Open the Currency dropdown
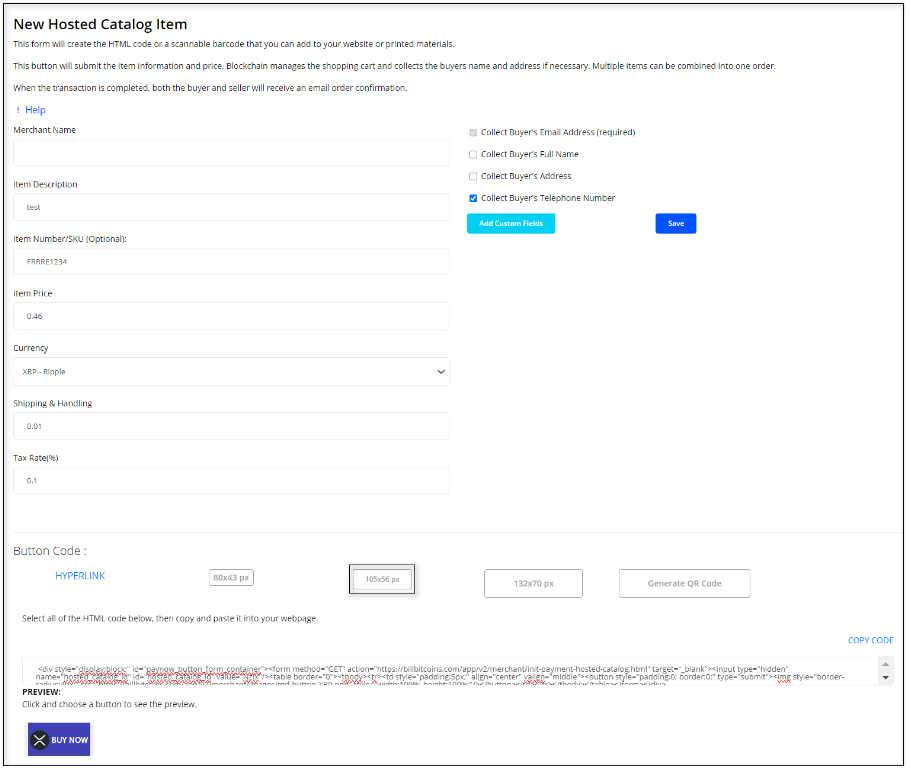910x774 pixels. click(231, 372)
